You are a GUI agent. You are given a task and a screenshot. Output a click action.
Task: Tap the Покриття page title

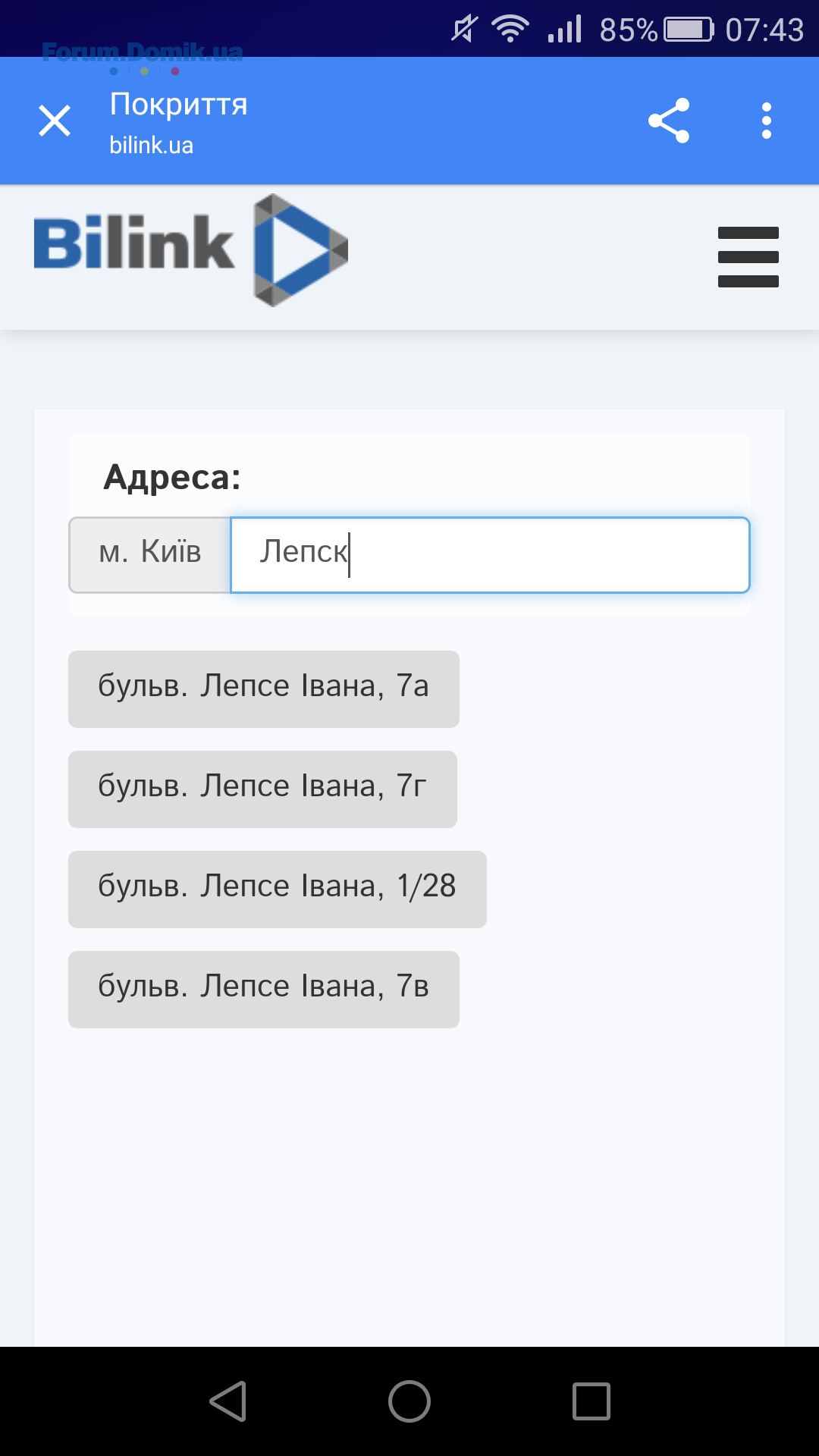coord(179,104)
